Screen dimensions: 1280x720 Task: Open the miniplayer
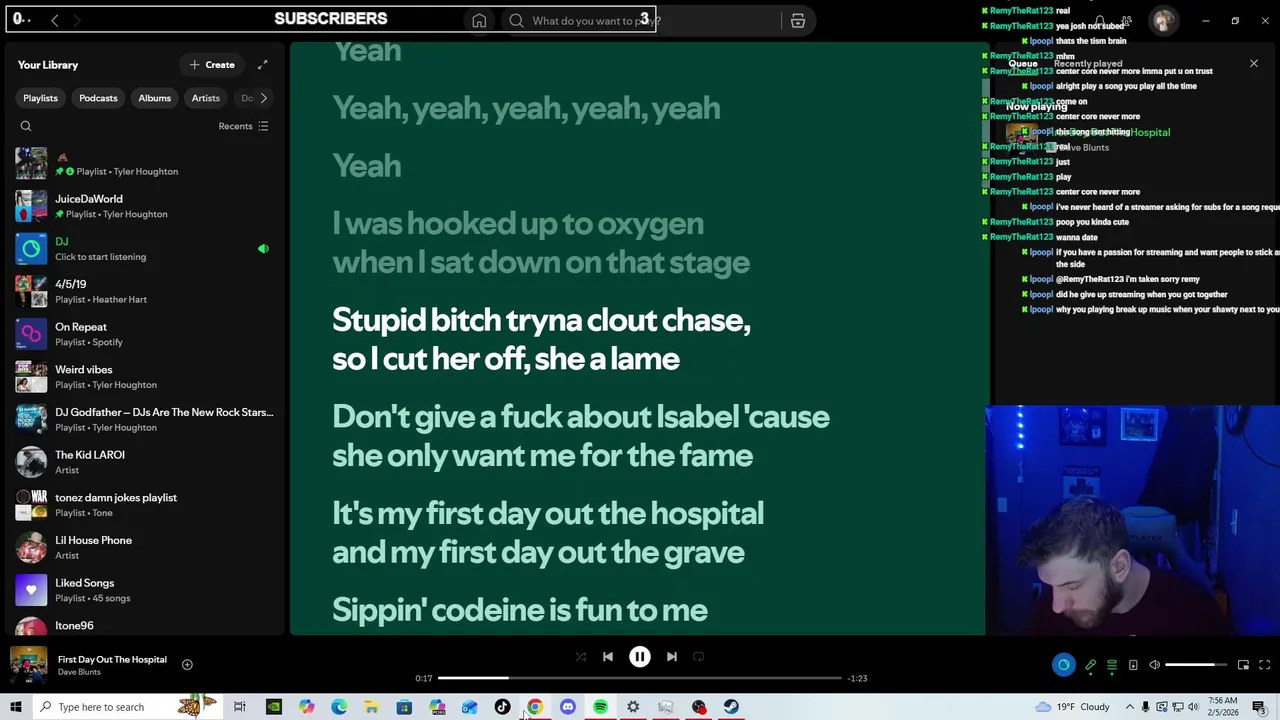[1243, 665]
